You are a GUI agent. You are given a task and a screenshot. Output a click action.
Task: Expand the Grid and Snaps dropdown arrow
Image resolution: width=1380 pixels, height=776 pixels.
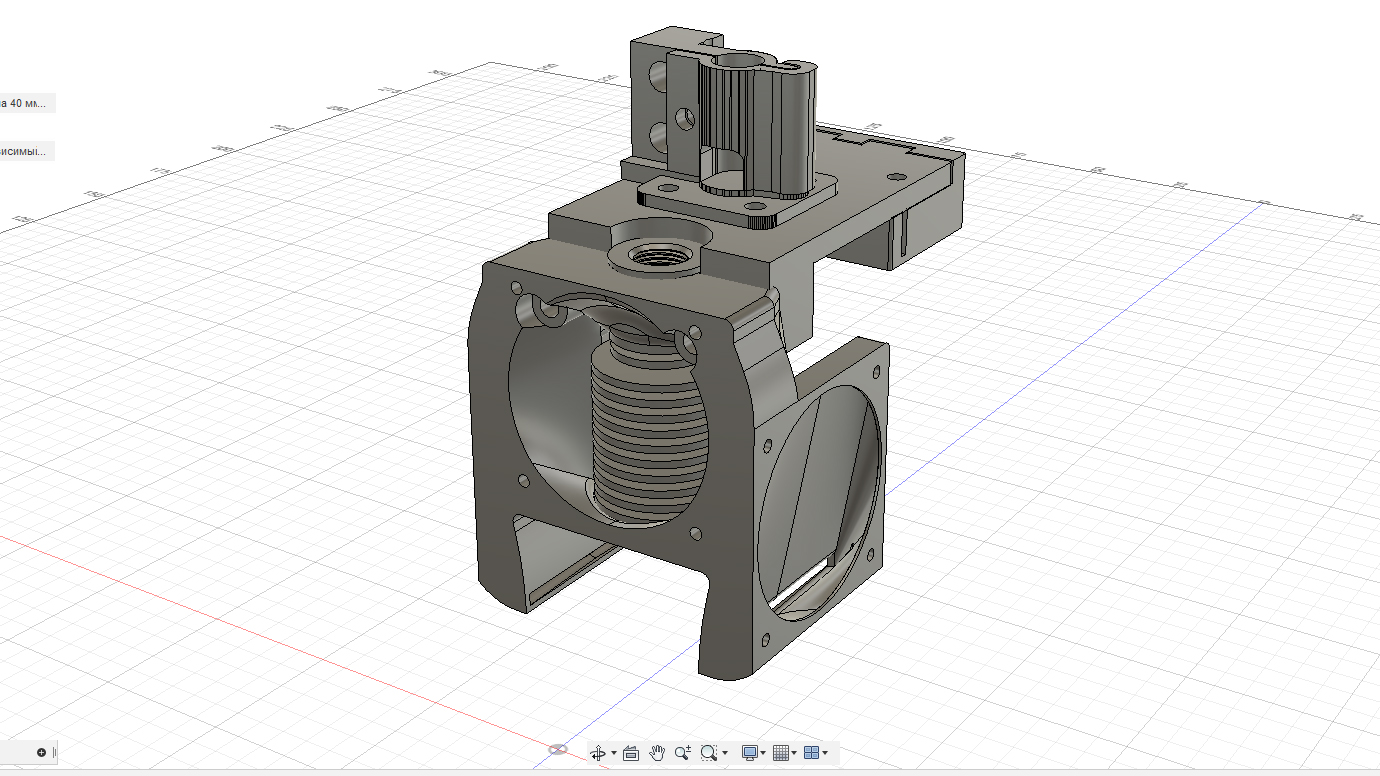point(794,753)
